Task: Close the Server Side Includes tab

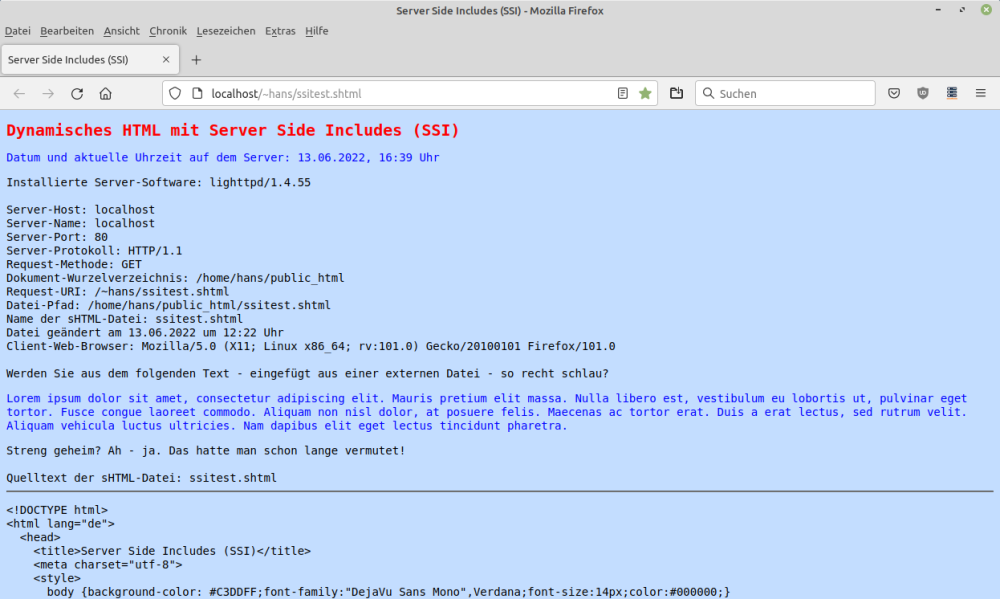Action: tap(164, 60)
